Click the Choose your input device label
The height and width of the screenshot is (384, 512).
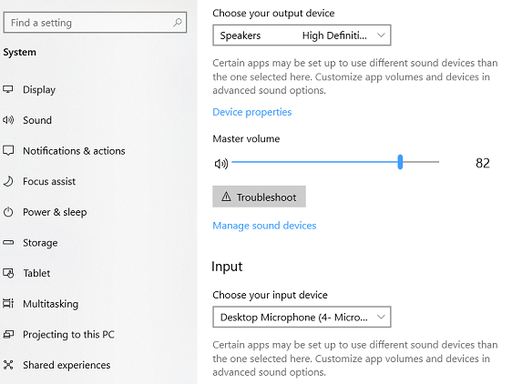tap(270, 295)
